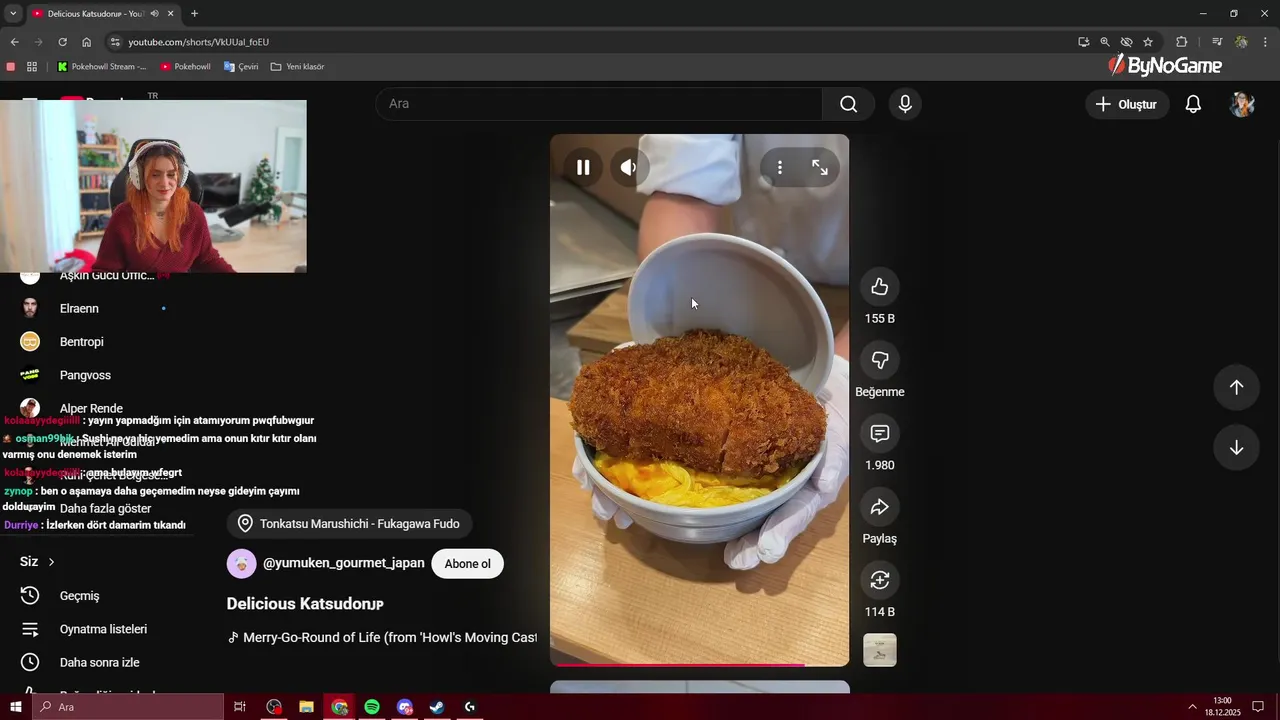Open Windows notification center icon
1280x720 pixels.
click(x=1258, y=707)
